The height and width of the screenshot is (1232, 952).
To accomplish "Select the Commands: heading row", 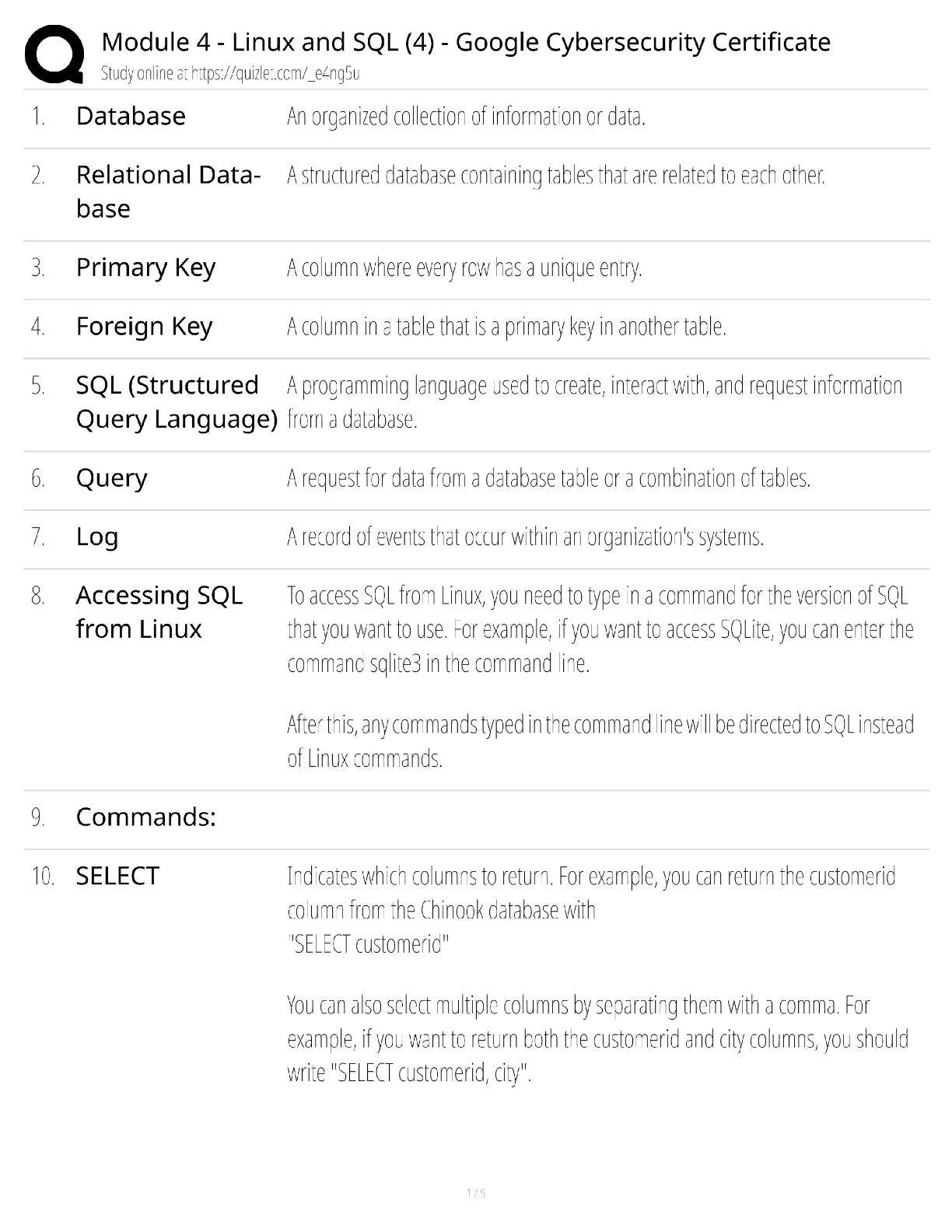I will (145, 817).
